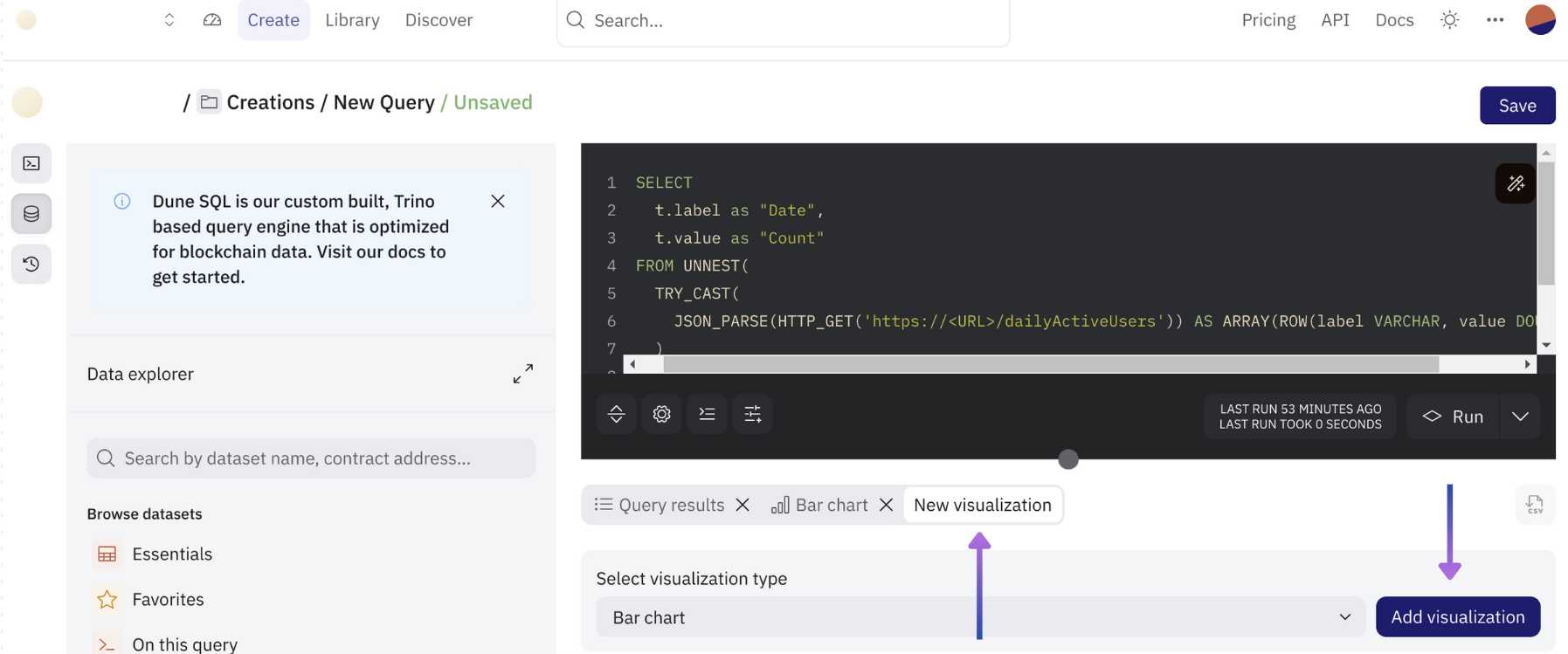Click the dataset search input field
1568x654 pixels.
pyautogui.click(x=311, y=458)
